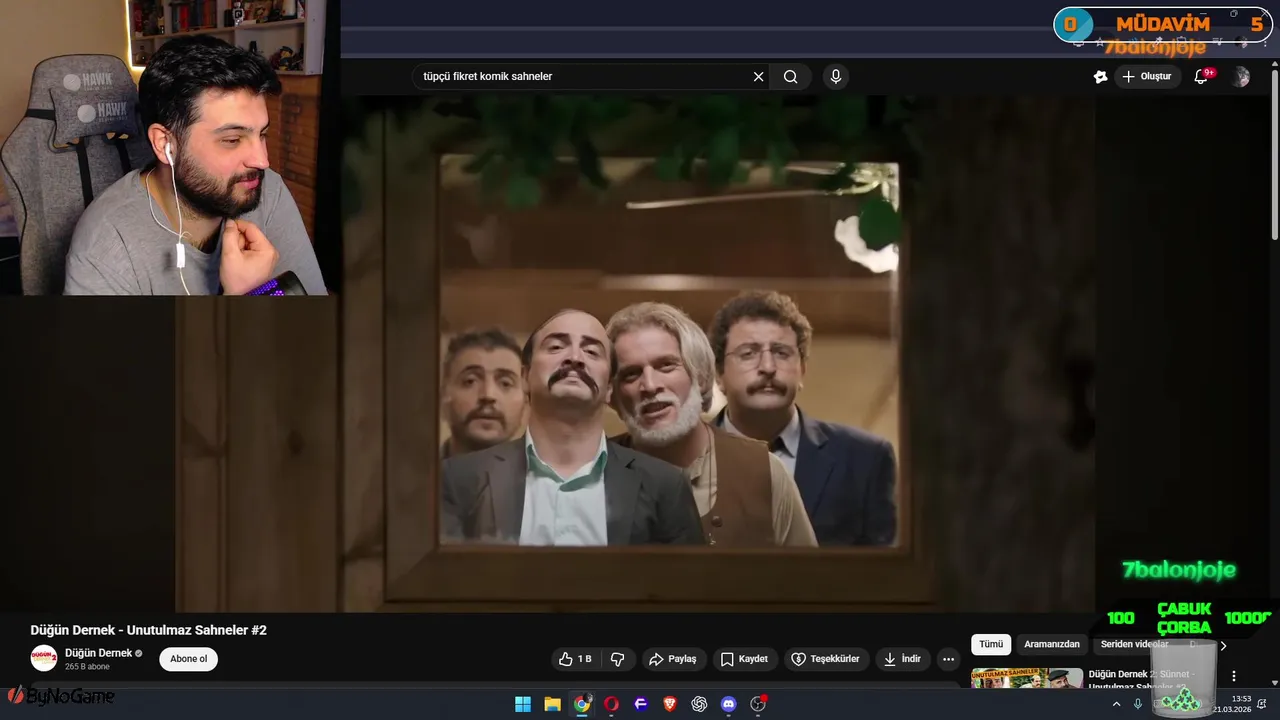Image resolution: width=1280 pixels, height=720 pixels.
Task: Dislike the video with thumbs down
Action: [617, 659]
